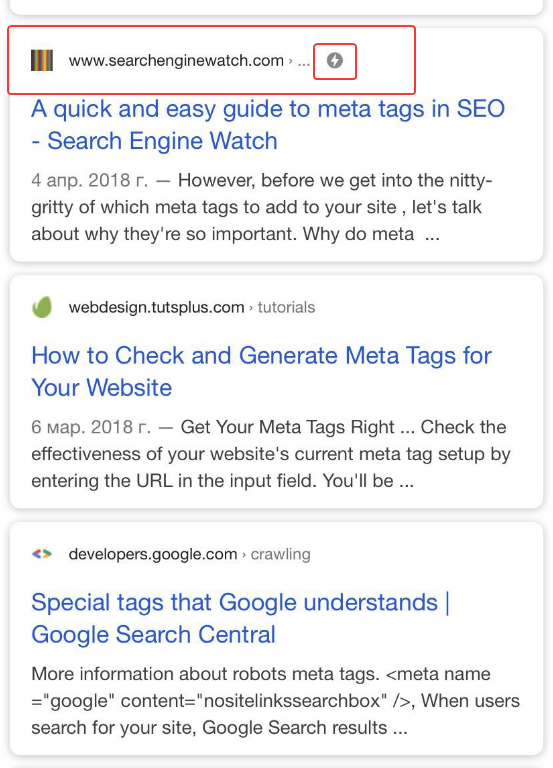553x768 pixels.
Task: Open 'How to Check and Generate Meta Tags' result
Action: pos(262,371)
